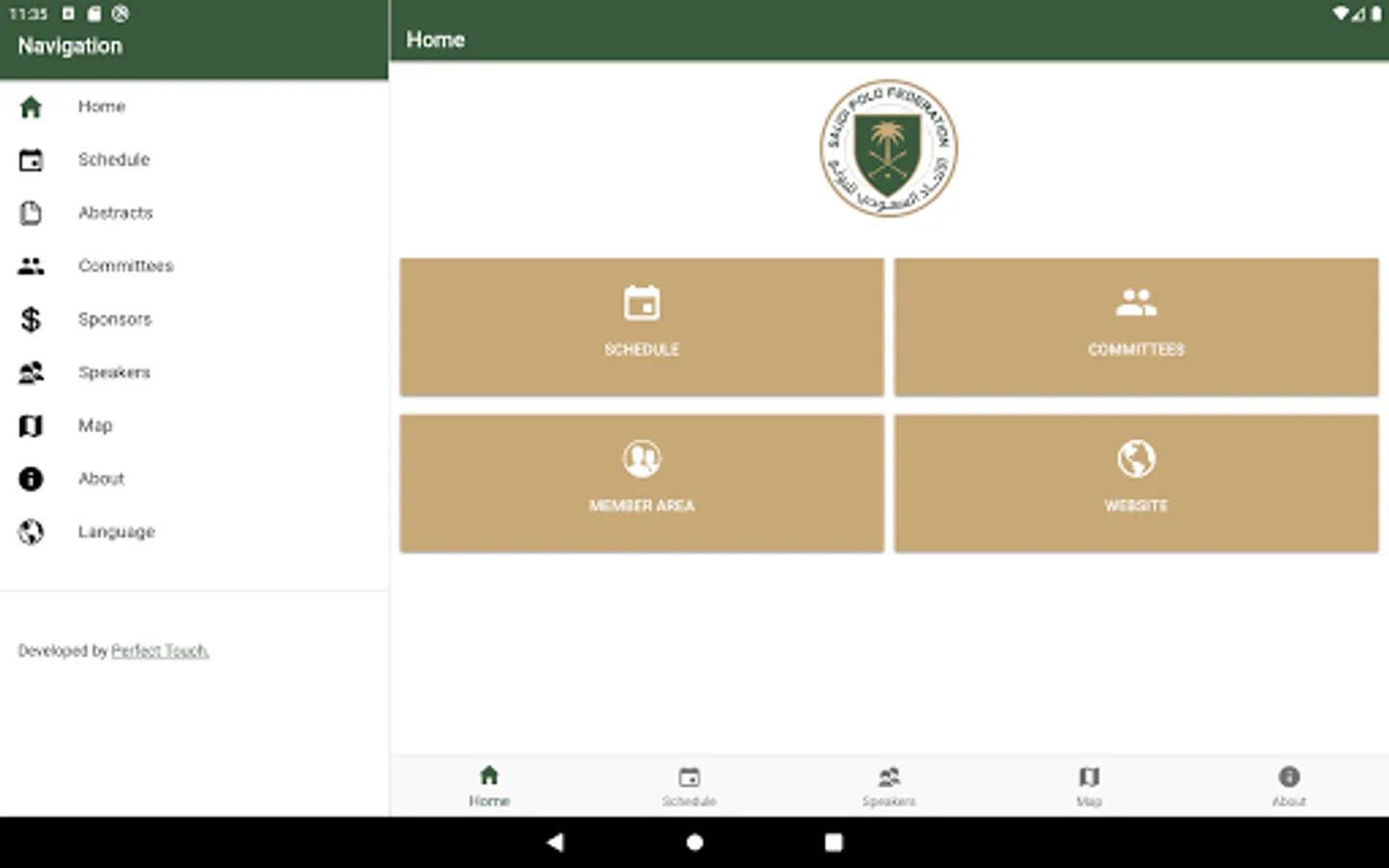
Task: Click the globe icon on the Website tile
Action: (x=1136, y=459)
